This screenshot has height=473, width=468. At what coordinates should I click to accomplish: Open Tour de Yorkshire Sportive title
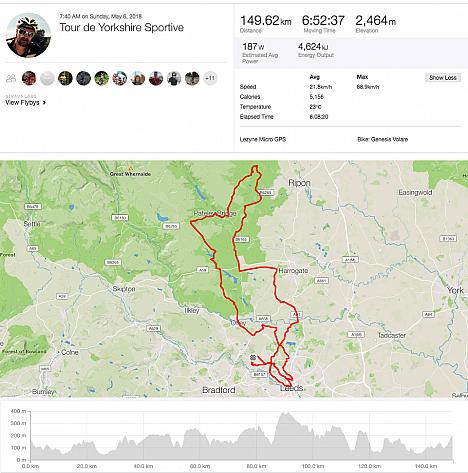(122, 27)
